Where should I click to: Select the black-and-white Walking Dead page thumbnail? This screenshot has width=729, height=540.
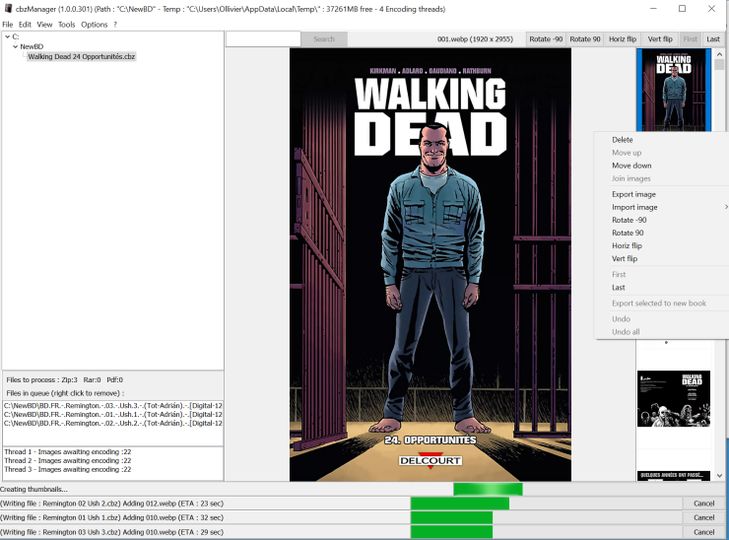(x=673, y=399)
